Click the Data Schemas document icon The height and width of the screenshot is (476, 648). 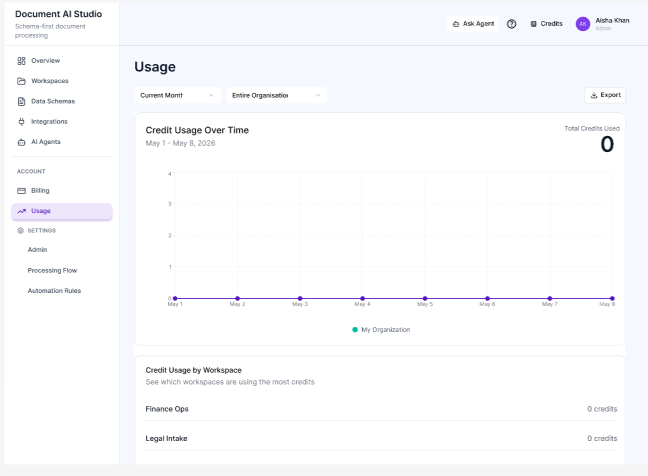point(21,101)
